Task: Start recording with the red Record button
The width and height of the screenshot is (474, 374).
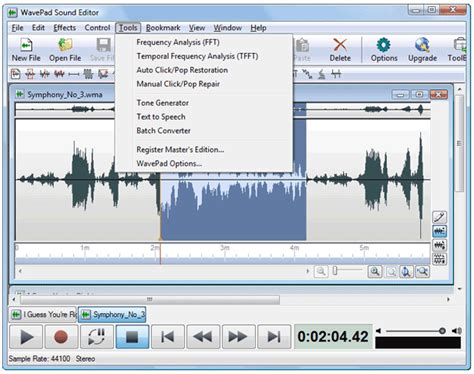Action: tap(61, 337)
